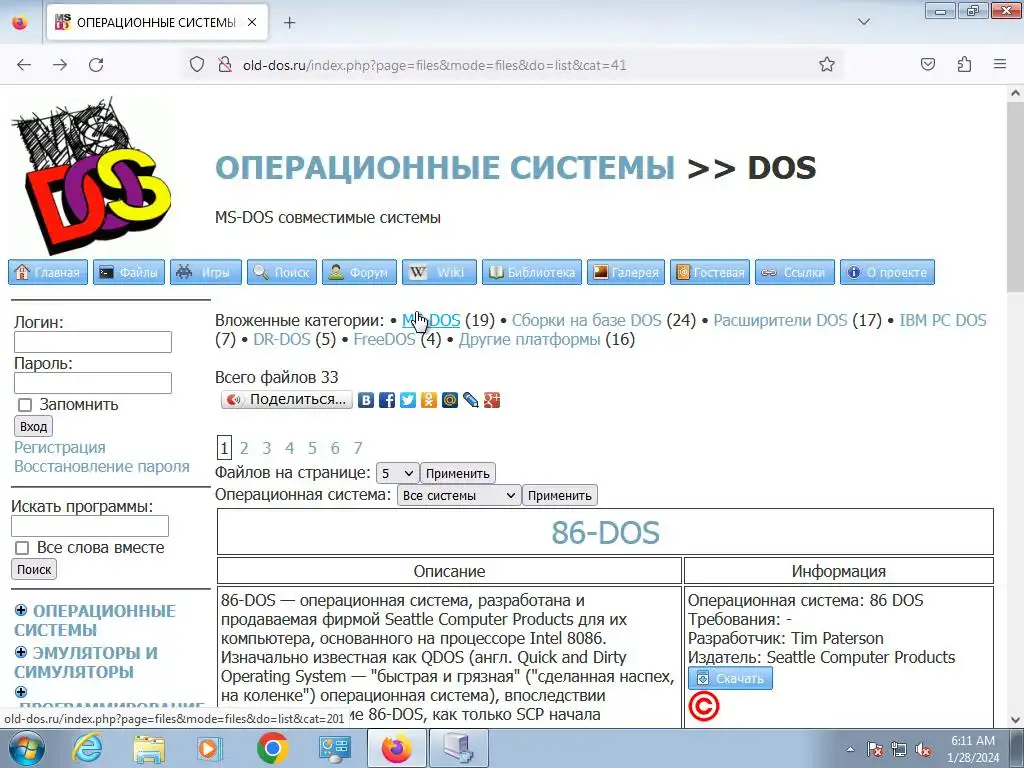Viewport: 1024px width, 768px height.
Task: Click the red copyright icon
Action: point(703,707)
